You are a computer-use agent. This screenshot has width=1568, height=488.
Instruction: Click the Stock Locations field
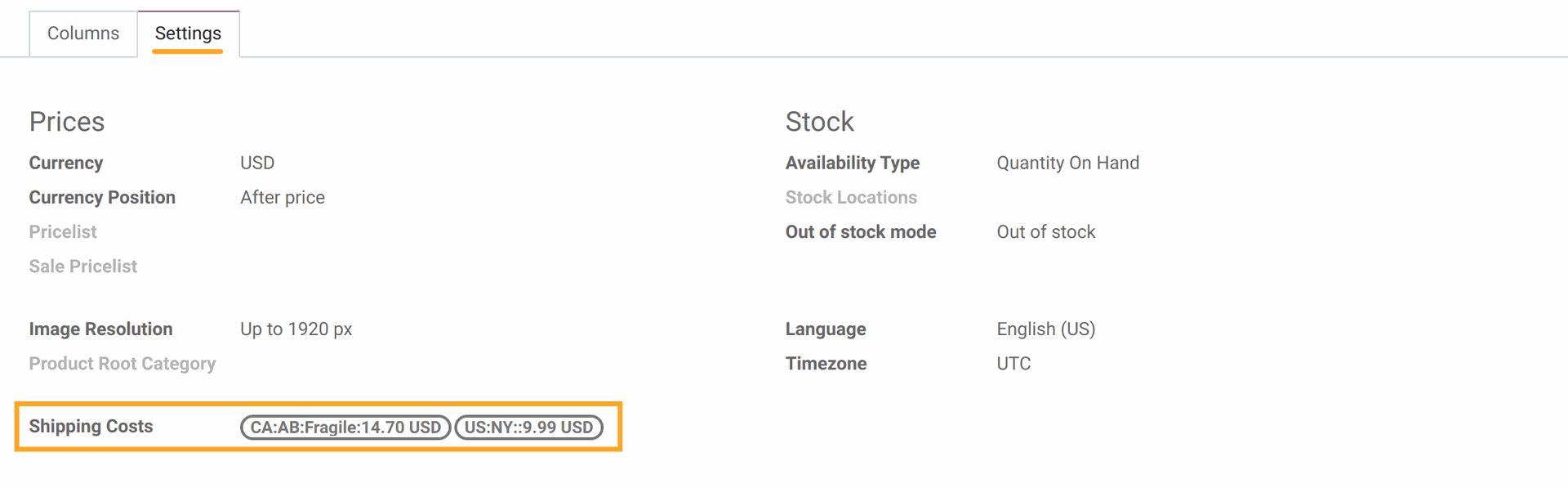pos(851,197)
